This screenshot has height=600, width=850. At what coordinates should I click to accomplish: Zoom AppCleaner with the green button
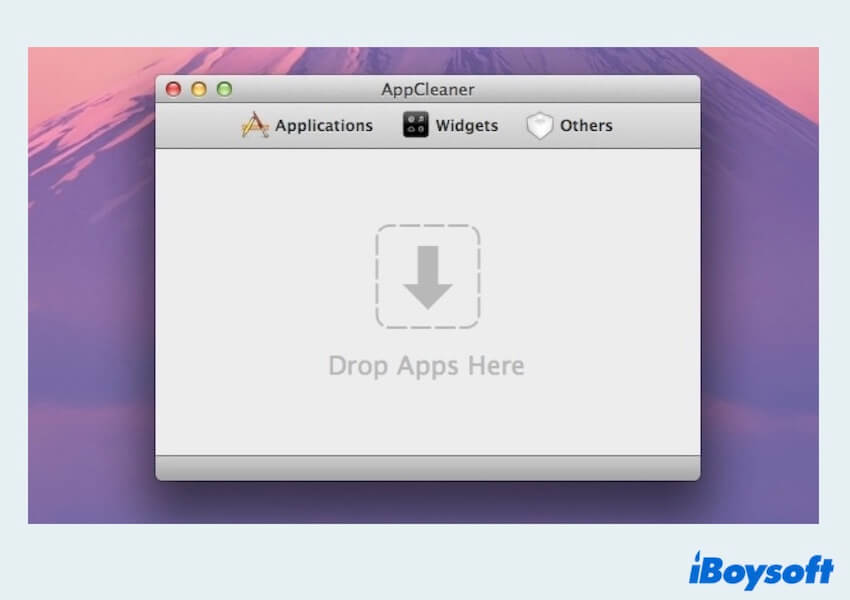click(x=224, y=89)
